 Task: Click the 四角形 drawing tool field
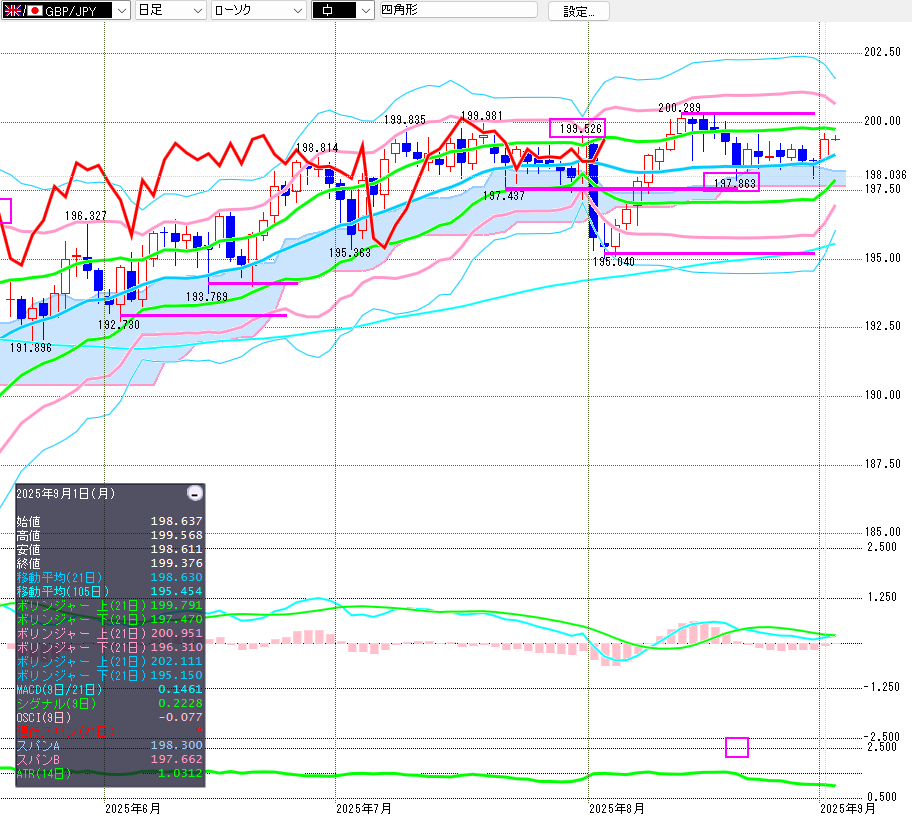458,10
